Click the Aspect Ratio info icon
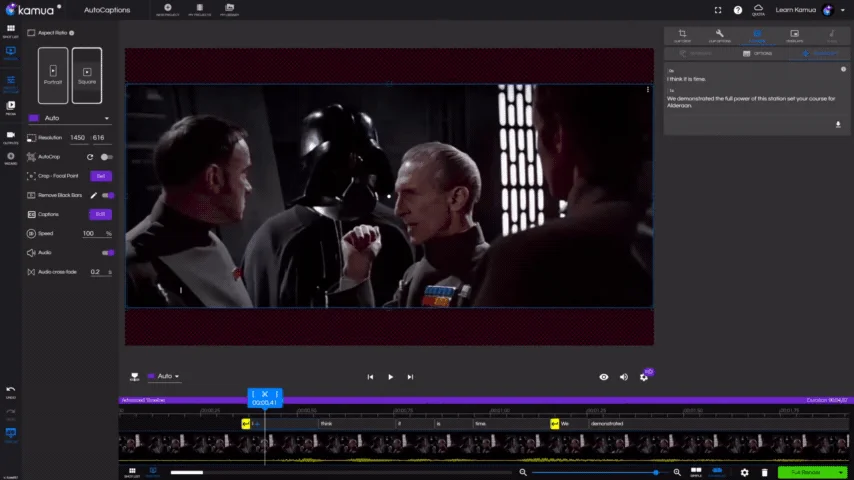The image size is (854, 480). 71,33
